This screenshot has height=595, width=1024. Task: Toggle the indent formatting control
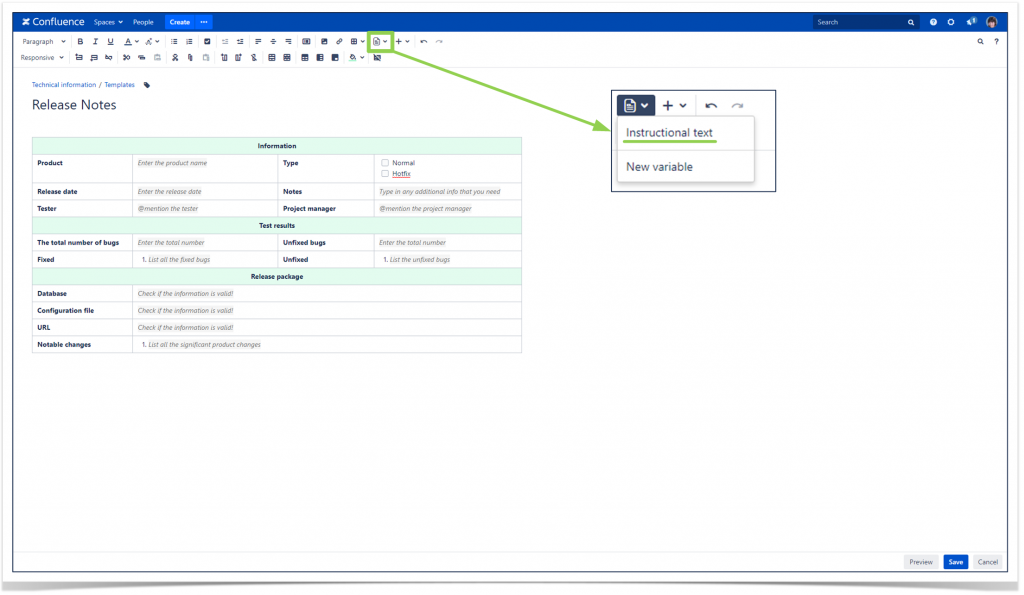click(240, 41)
